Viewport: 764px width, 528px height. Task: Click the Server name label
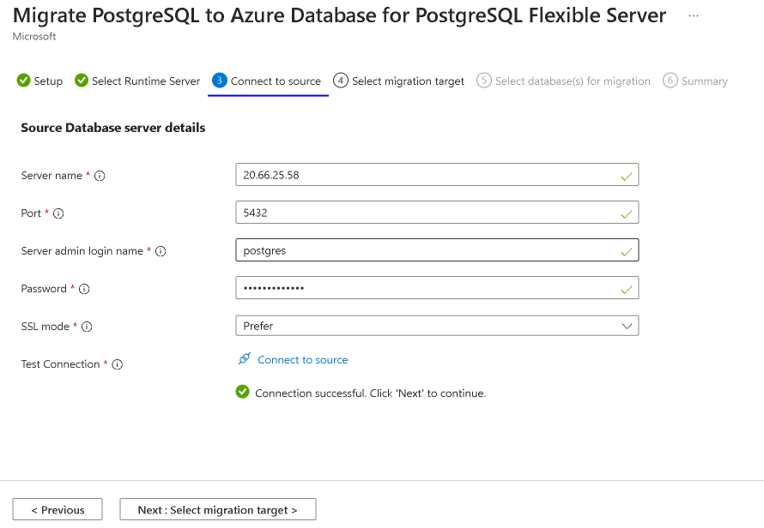pos(52,175)
